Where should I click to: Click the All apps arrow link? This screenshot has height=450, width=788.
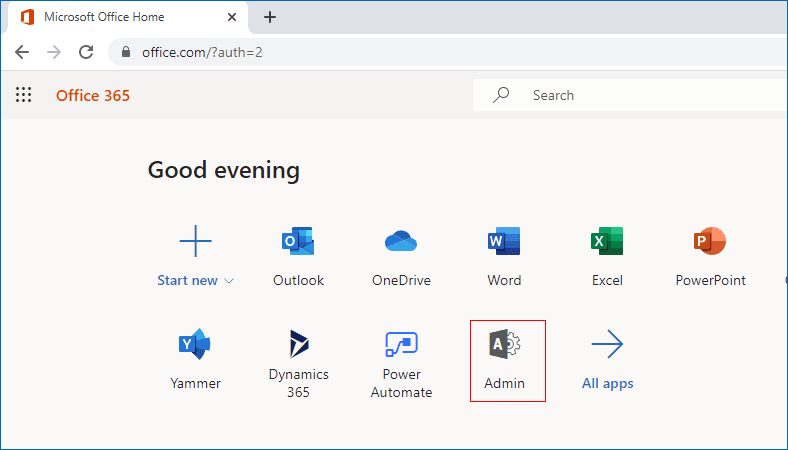pyautogui.click(x=607, y=359)
